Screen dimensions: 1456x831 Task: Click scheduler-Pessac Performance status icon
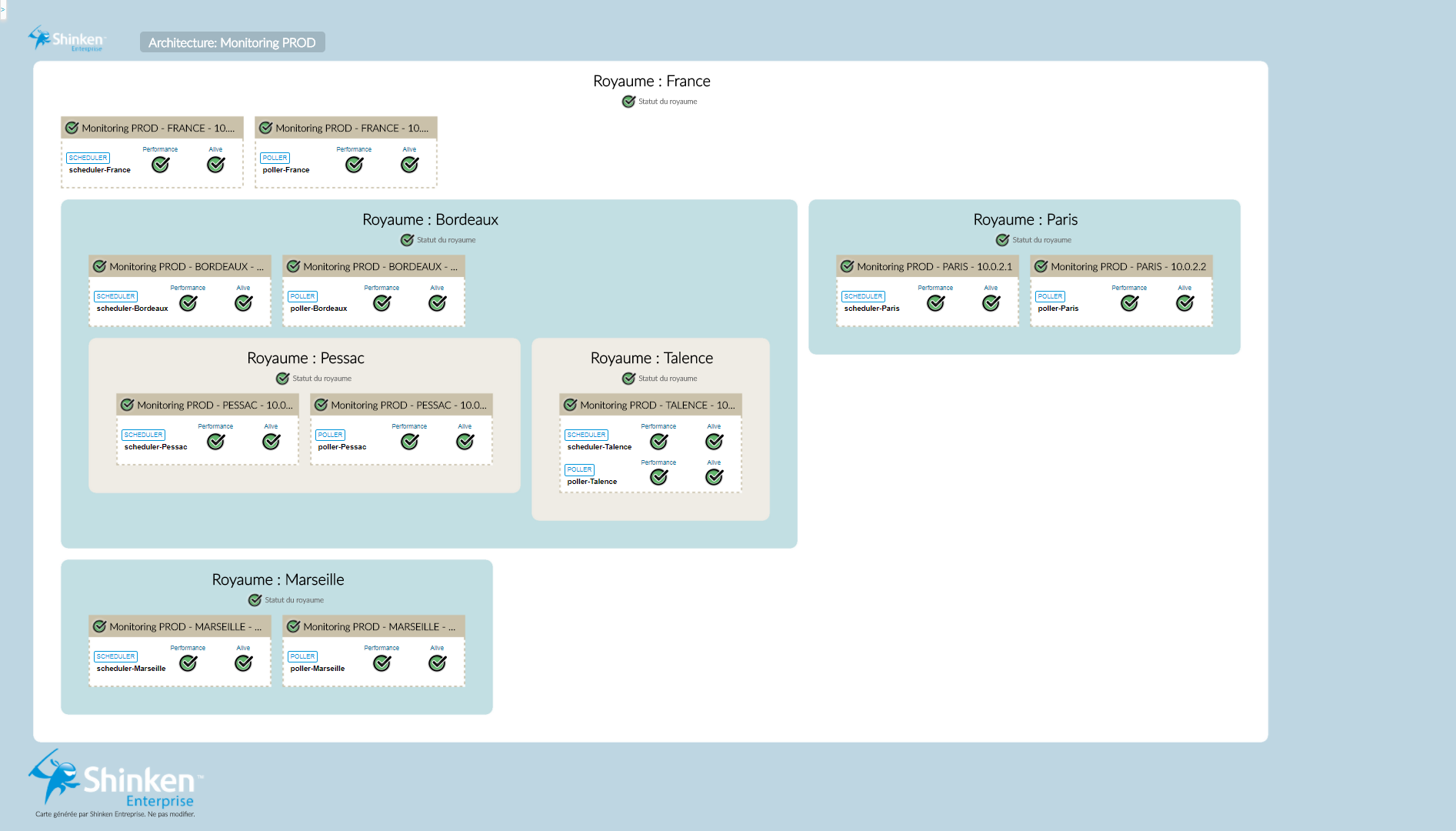215,442
